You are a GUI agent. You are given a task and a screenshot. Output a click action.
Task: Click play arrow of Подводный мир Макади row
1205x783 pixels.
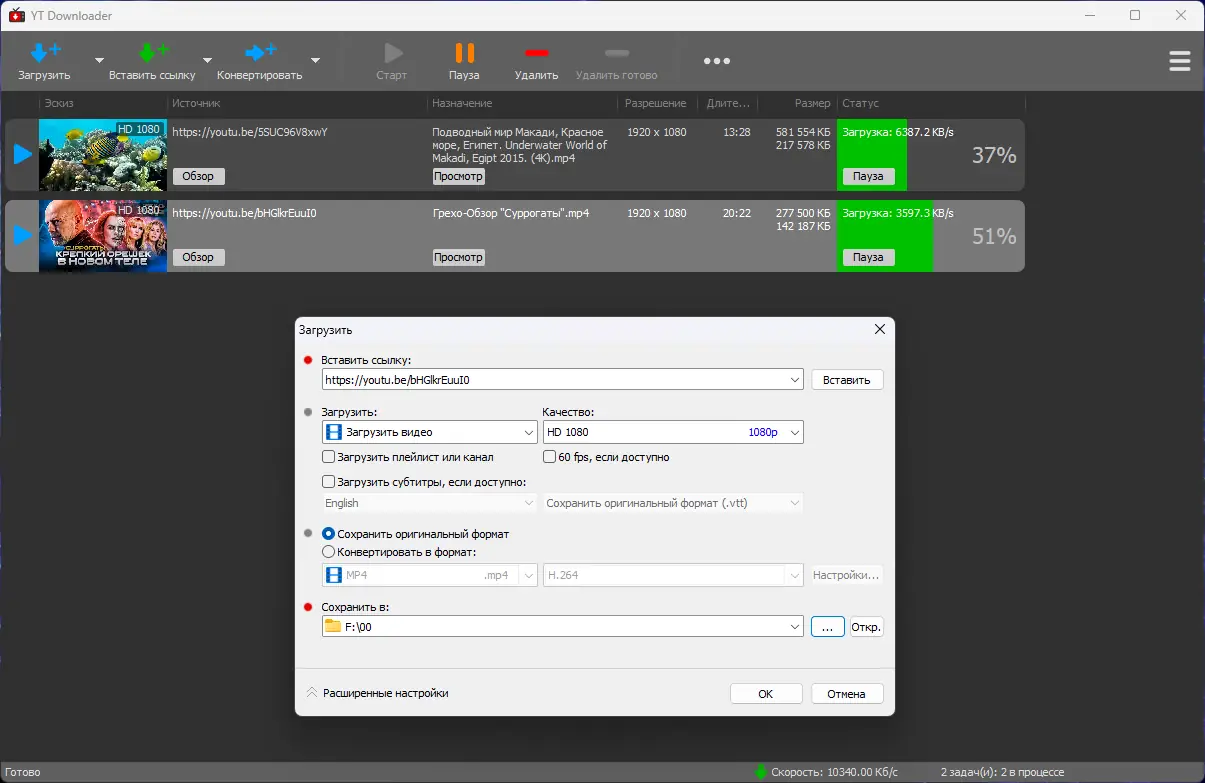tap(22, 155)
